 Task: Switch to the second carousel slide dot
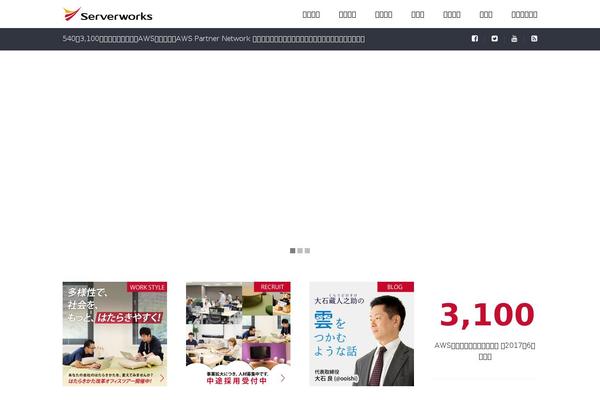coord(300,250)
